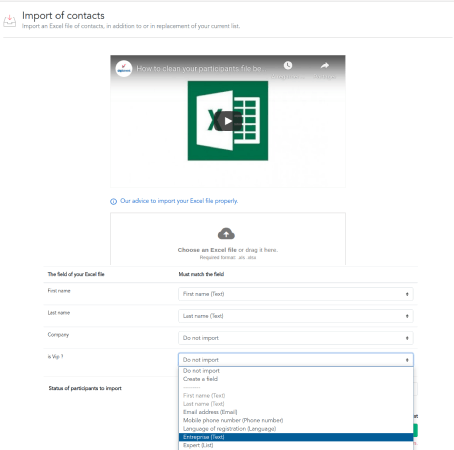Viewport: 454px width, 450px height.
Task: Open the Company field mapping dropdown
Action: [x=296, y=338]
